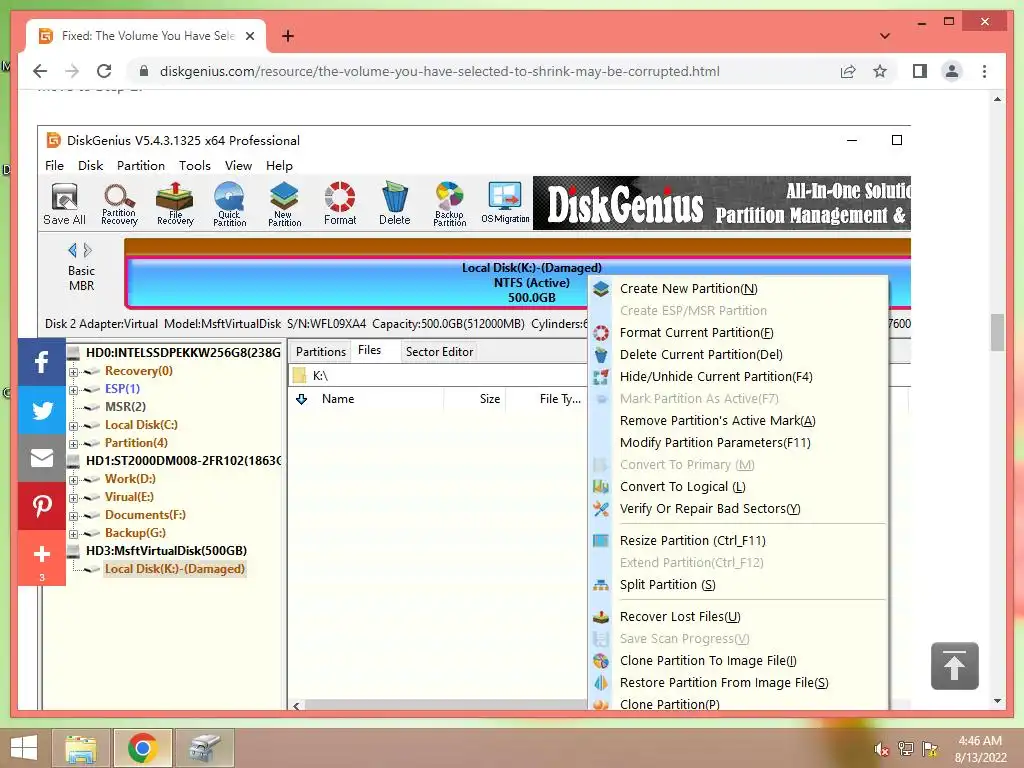Click Chrome icon in taskbar
The height and width of the screenshot is (768, 1024).
tap(142, 748)
